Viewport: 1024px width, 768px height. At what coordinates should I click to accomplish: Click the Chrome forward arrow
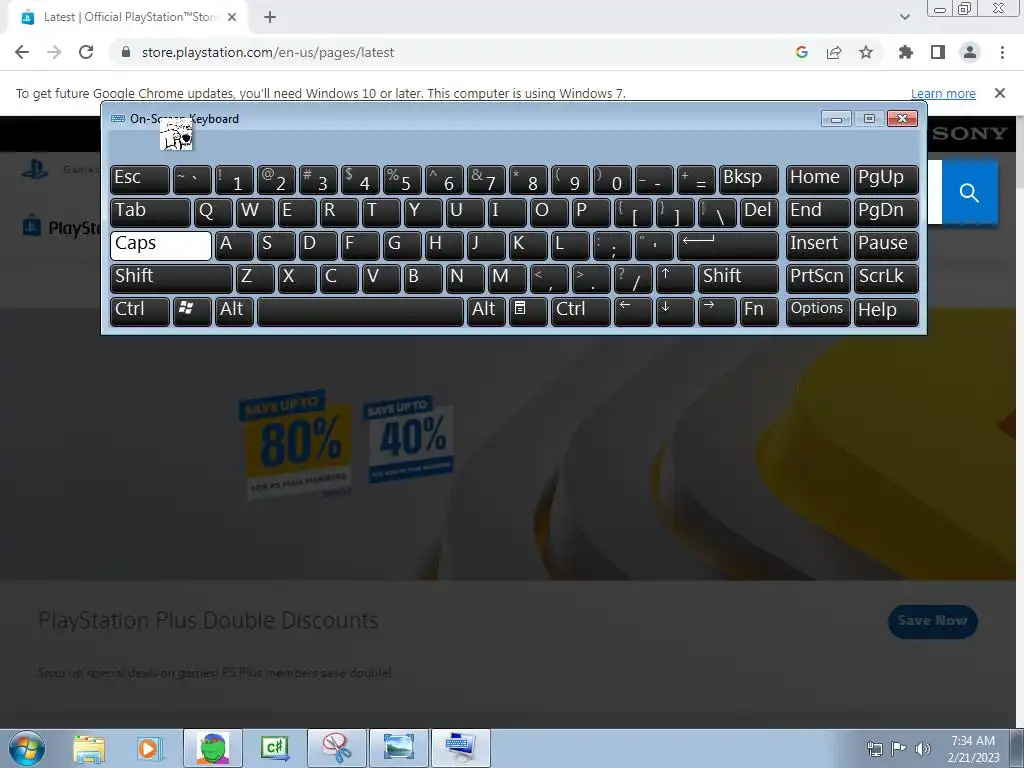pyautogui.click(x=54, y=52)
